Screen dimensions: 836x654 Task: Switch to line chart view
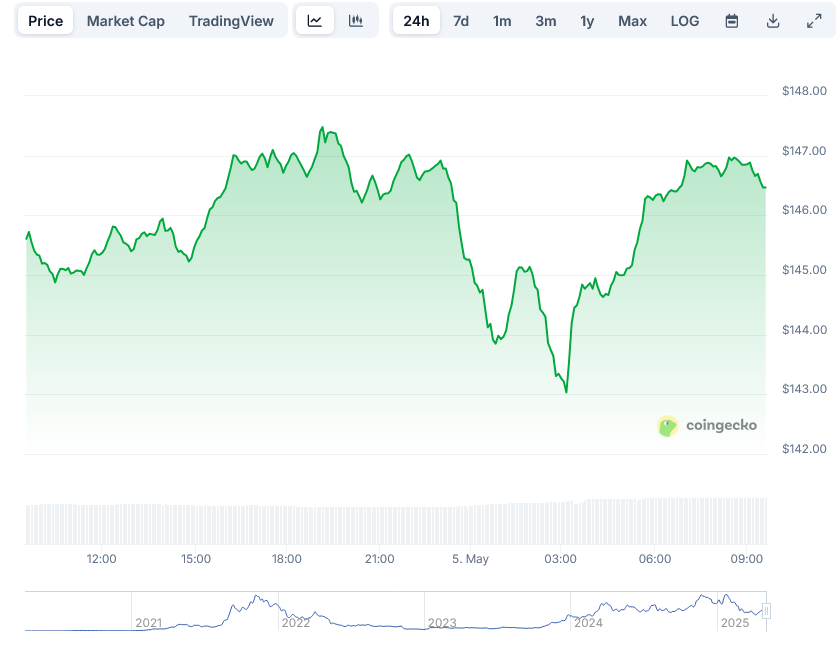(315, 21)
